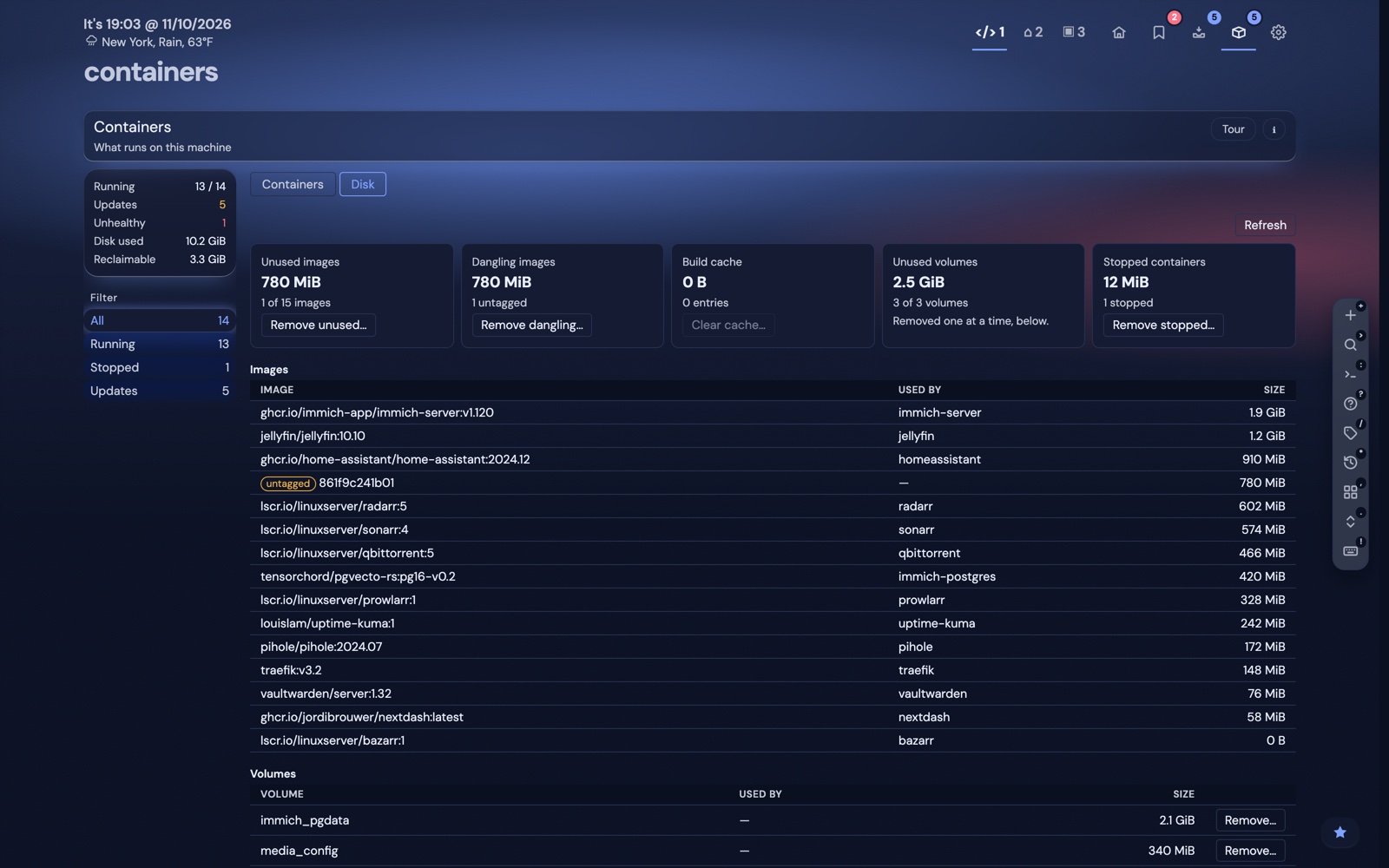Click the Unused volumes 2.5 GiB card
1389x868 pixels.
tap(983, 296)
